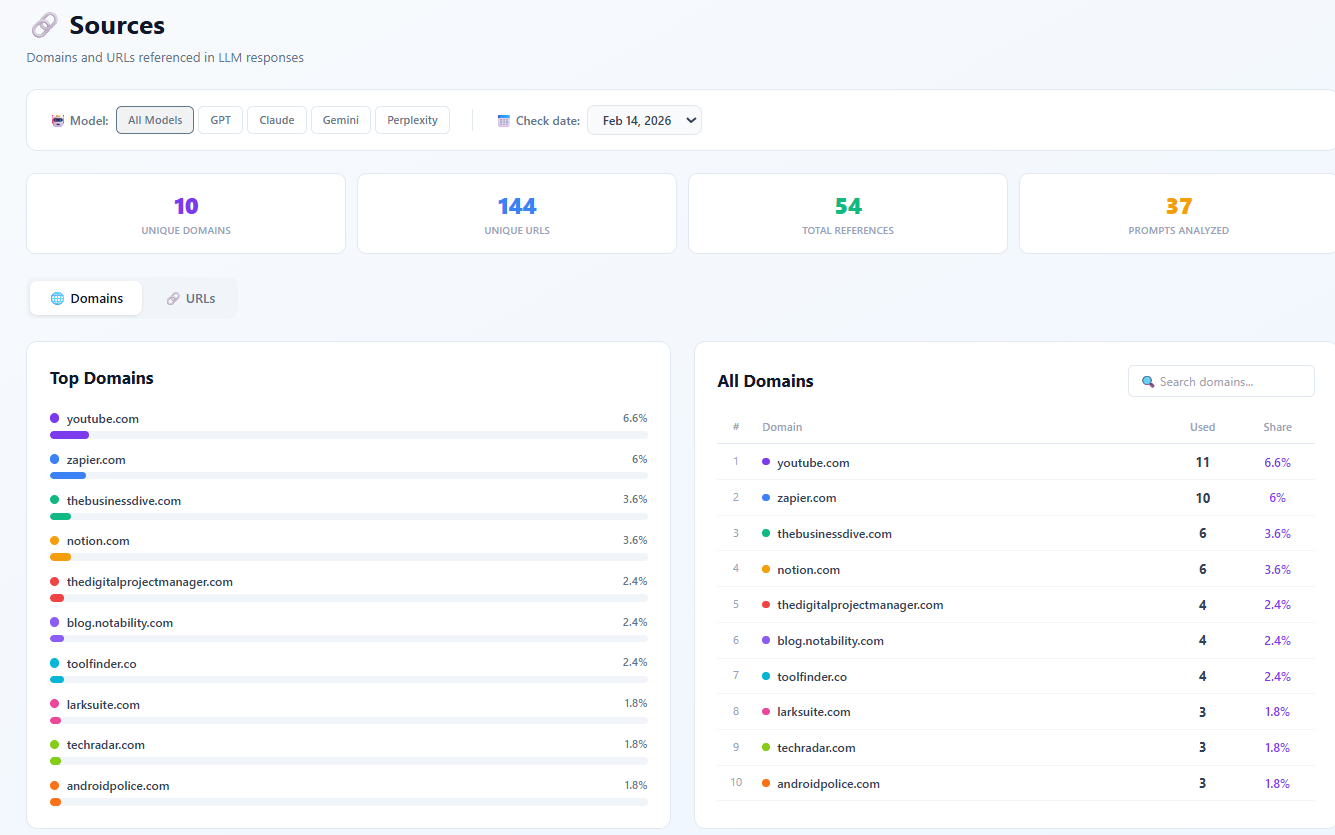Viewport: 1335px width, 835px height.
Task: Click the purple progress bar under youtube.com
Action: (x=69, y=435)
